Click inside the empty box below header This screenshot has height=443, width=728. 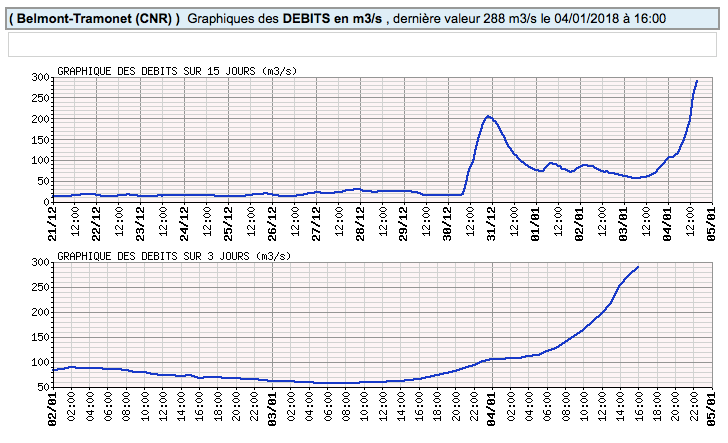(x=364, y=45)
